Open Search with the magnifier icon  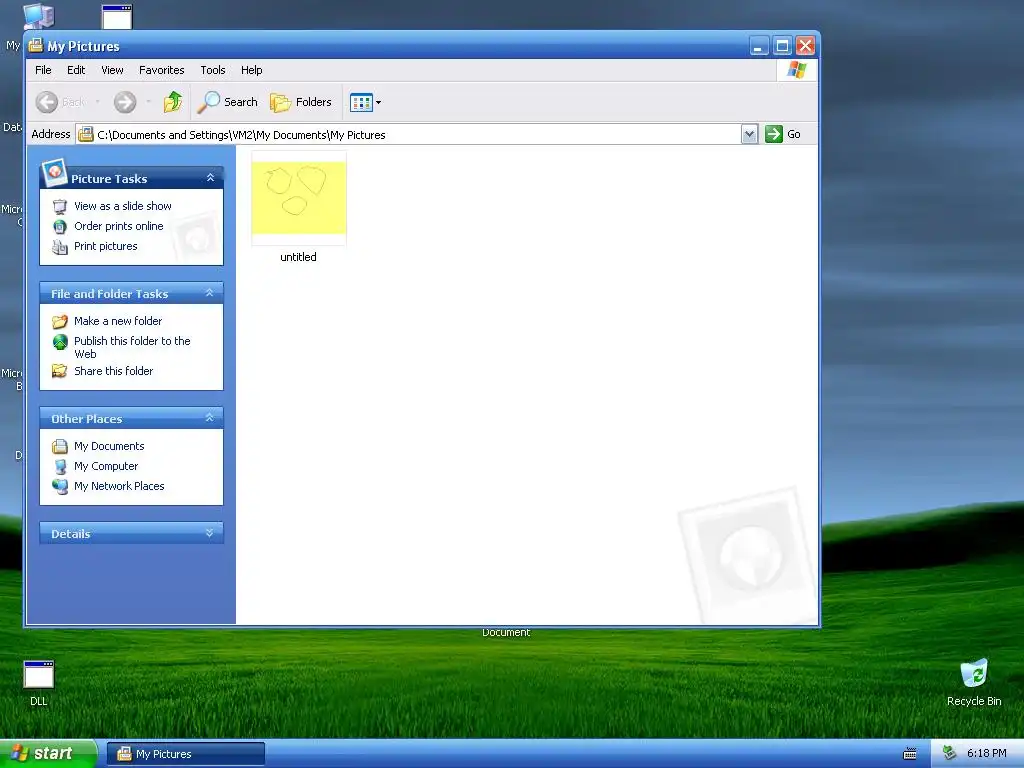228,102
